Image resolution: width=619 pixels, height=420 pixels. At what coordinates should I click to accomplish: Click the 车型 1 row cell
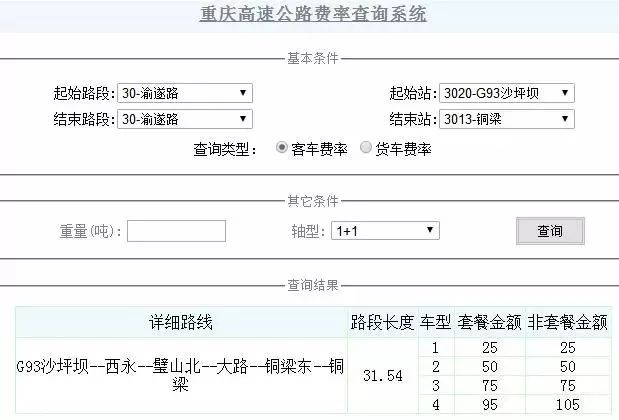coord(435,348)
